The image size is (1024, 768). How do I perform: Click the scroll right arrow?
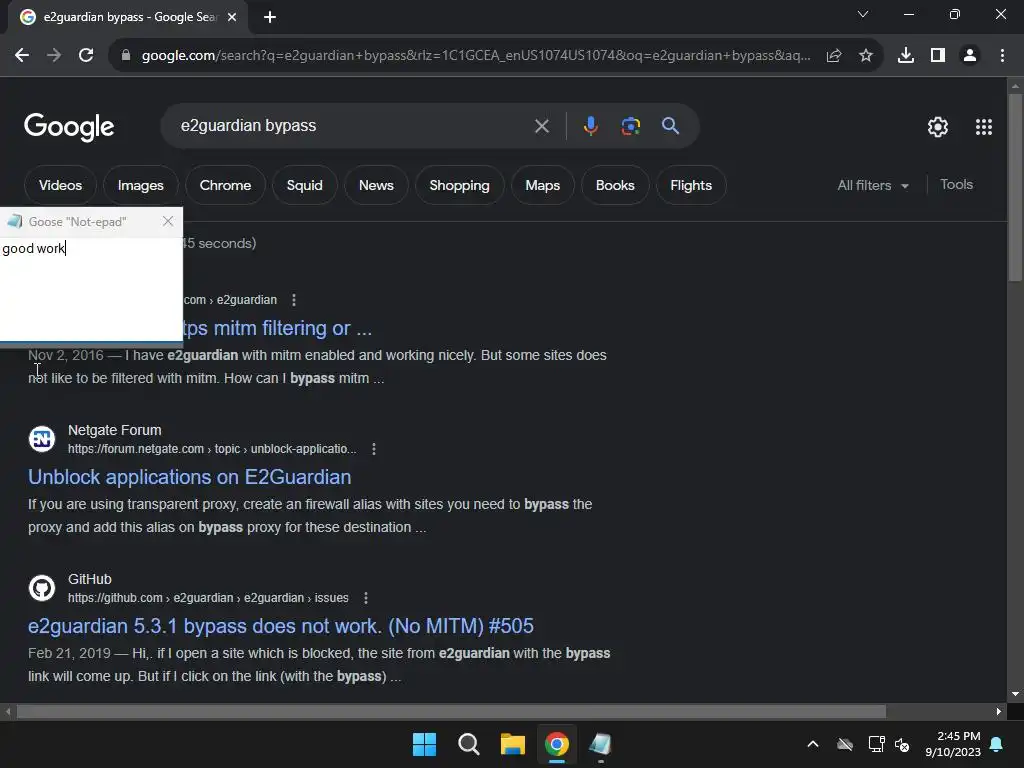(999, 711)
